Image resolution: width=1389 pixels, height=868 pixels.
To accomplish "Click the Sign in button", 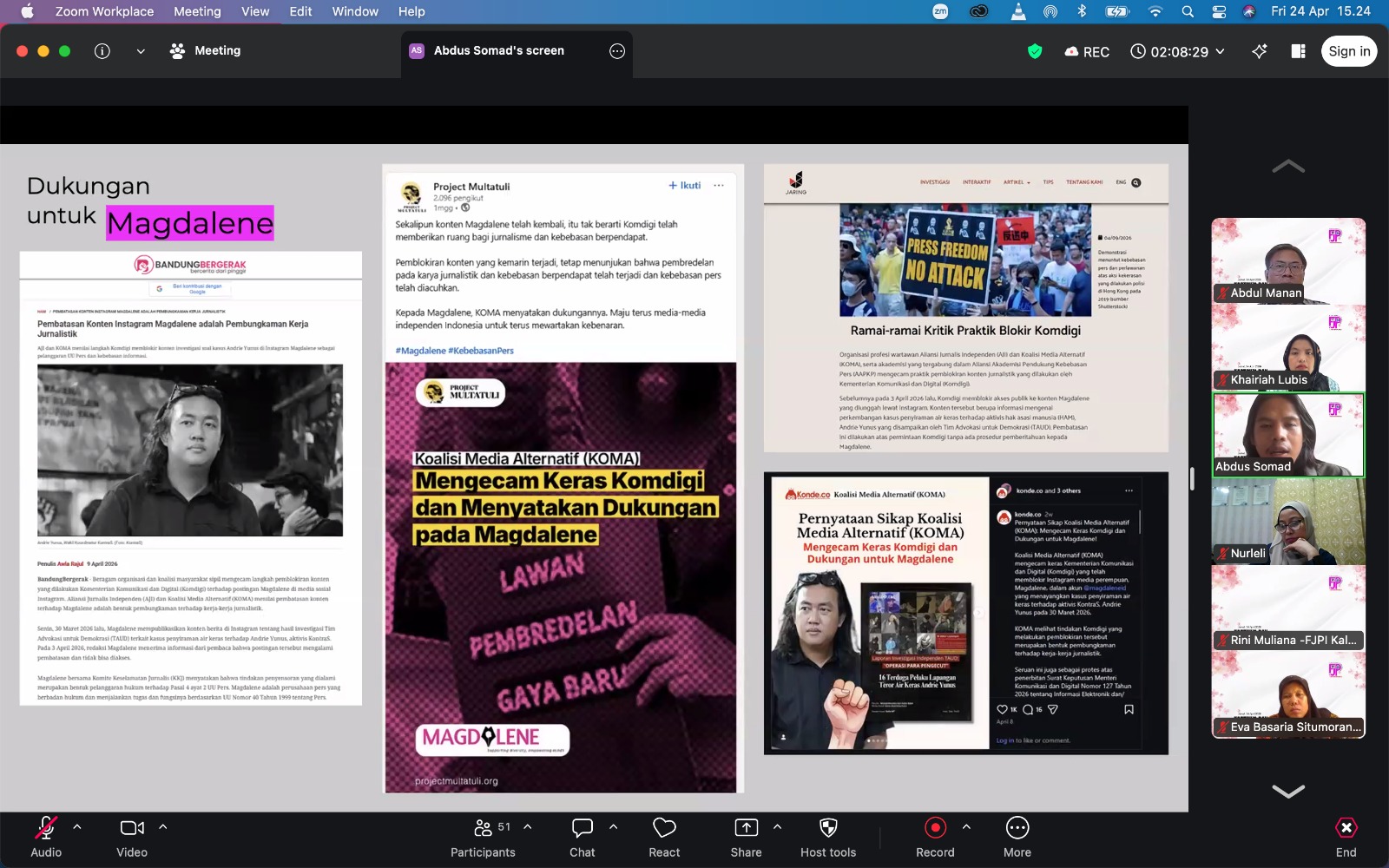I will click(1349, 51).
